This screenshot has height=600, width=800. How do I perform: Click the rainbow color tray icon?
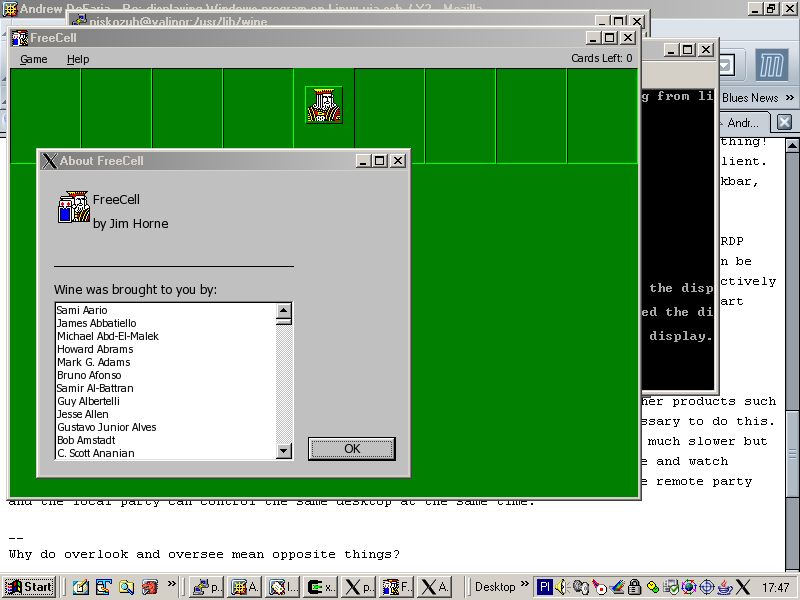pos(617,587)
